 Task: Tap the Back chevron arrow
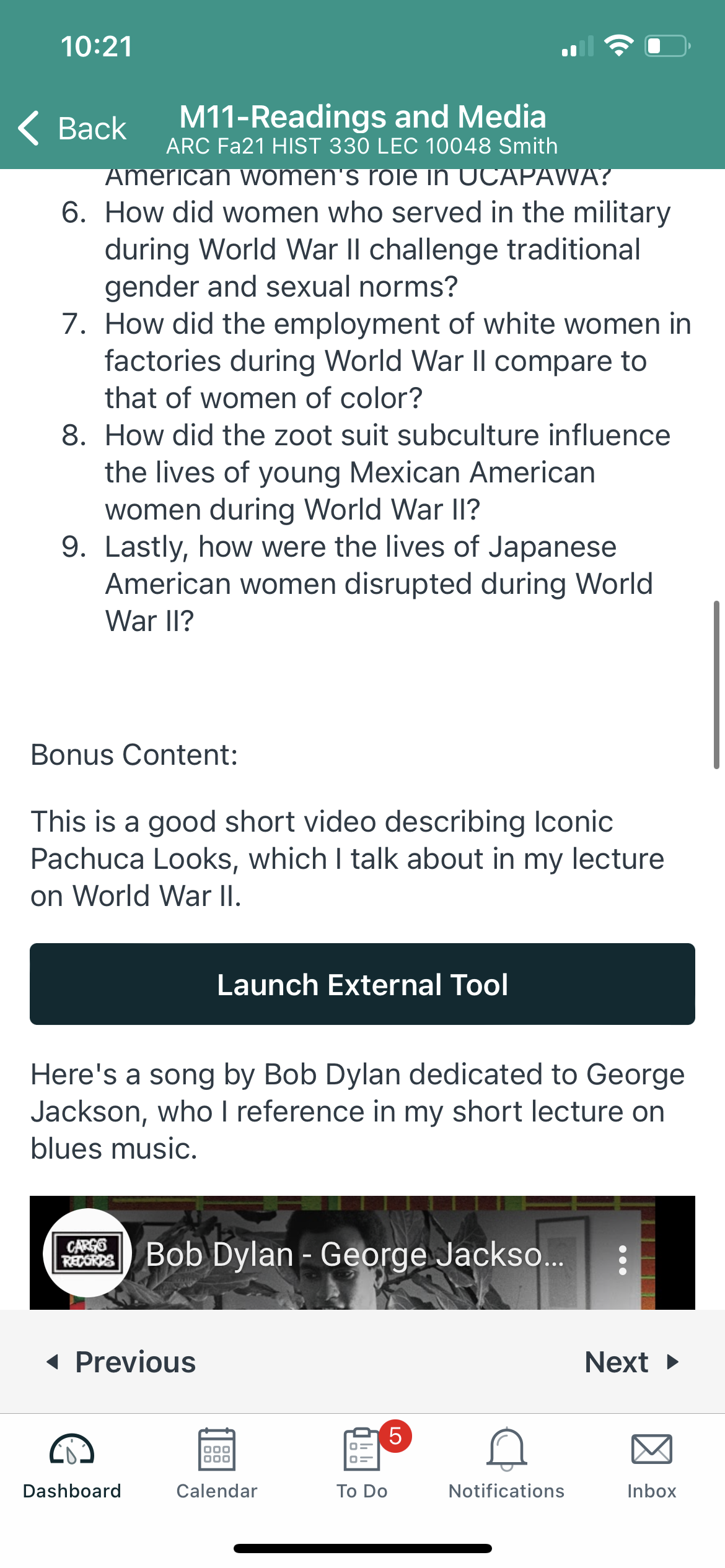[29, 128]
